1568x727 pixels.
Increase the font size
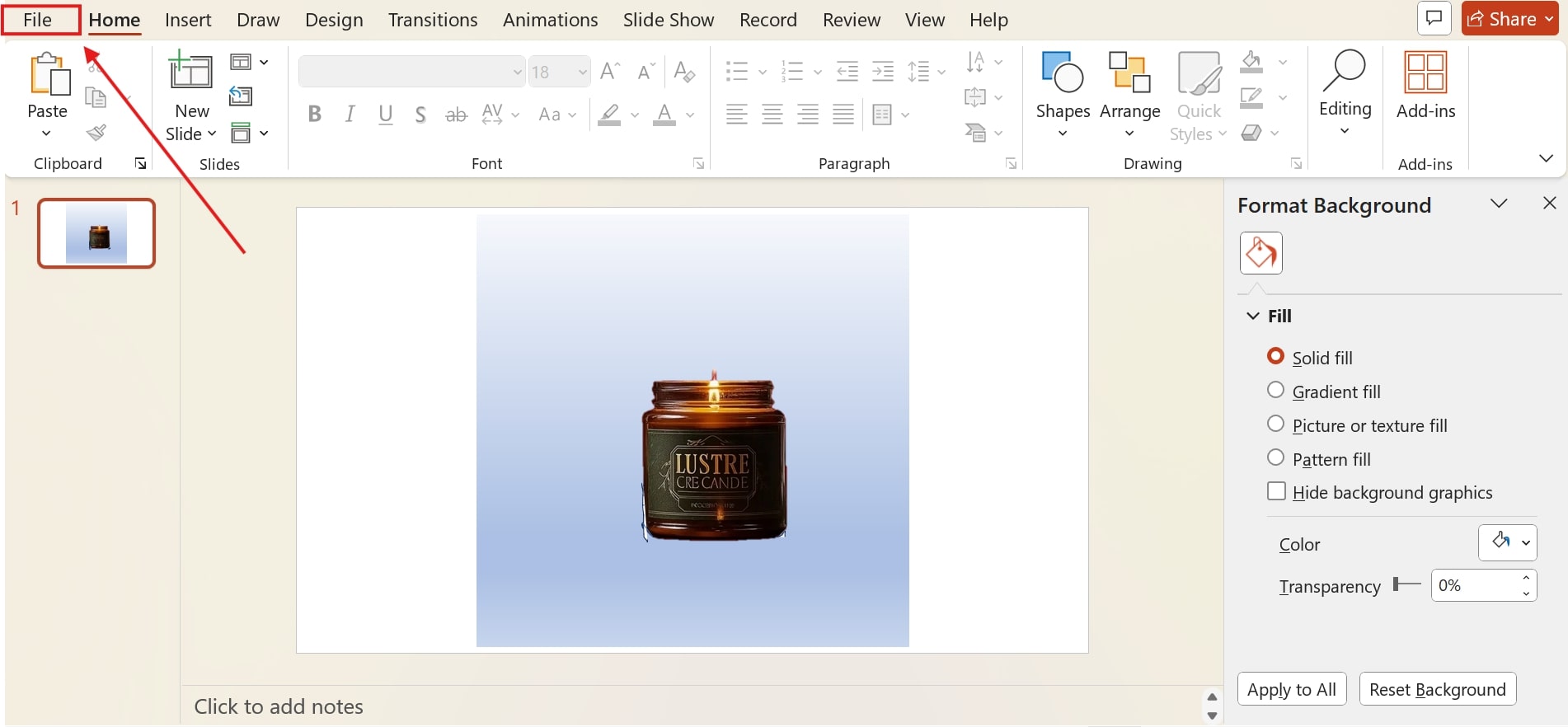[x=610, y=72]
